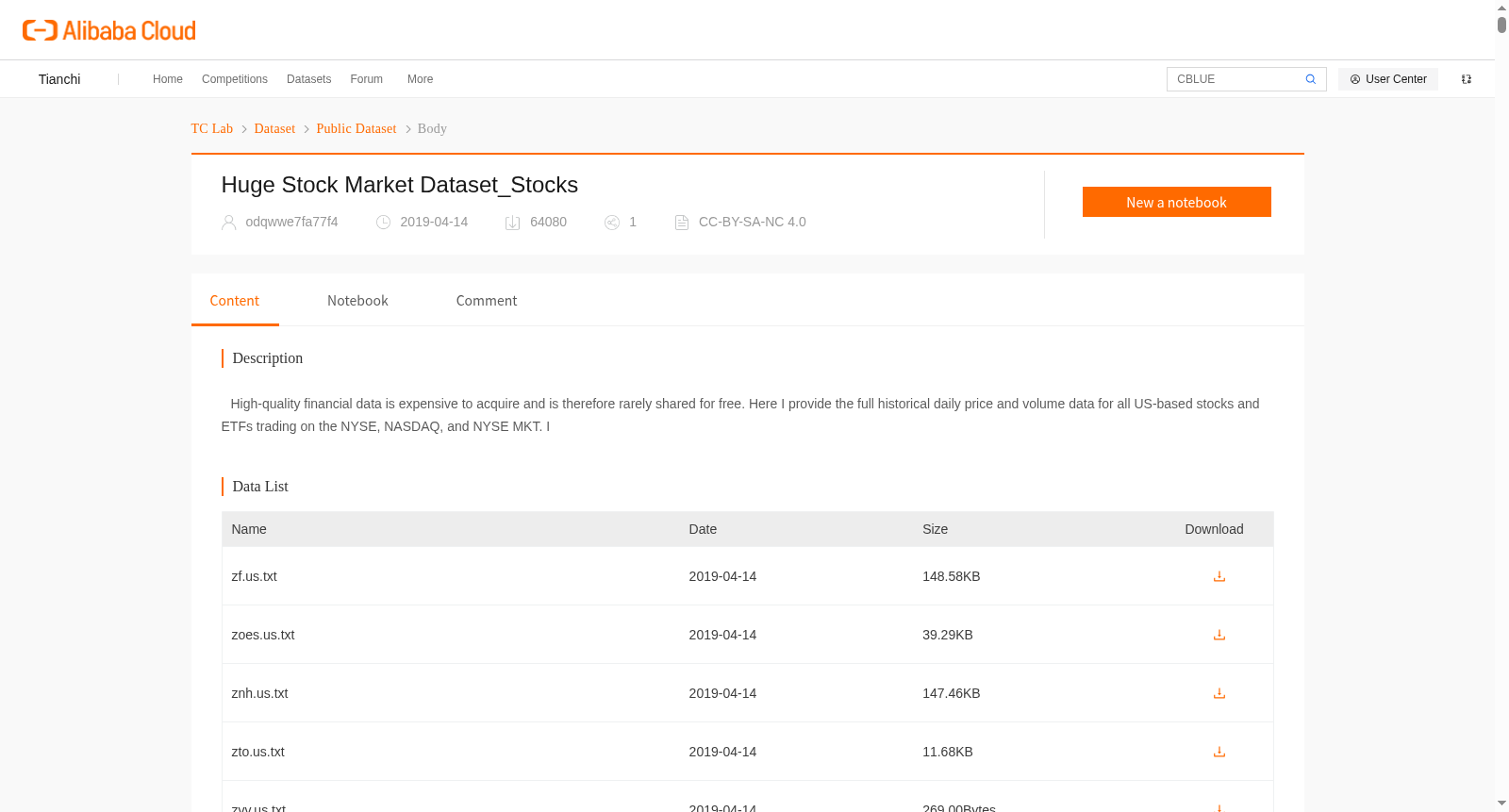Click the author user icon
The image size is (1509, 812).
[x=228, y=223]
